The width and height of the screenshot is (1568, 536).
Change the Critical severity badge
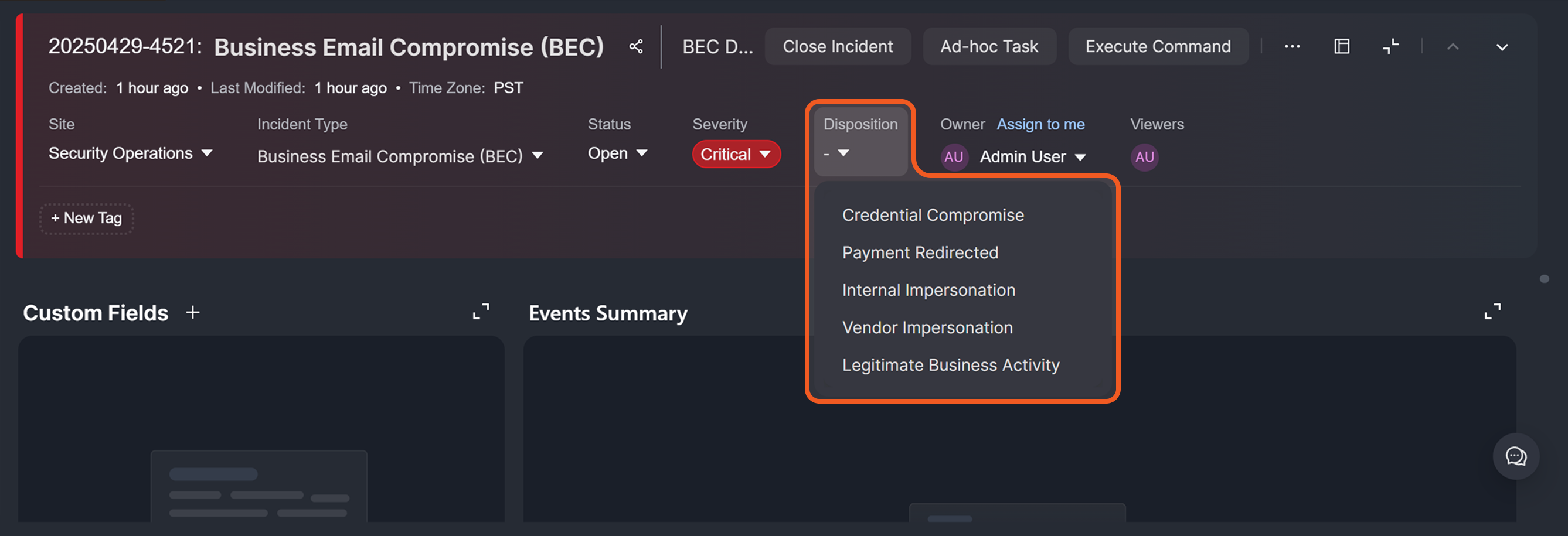(x=735, y=155)
